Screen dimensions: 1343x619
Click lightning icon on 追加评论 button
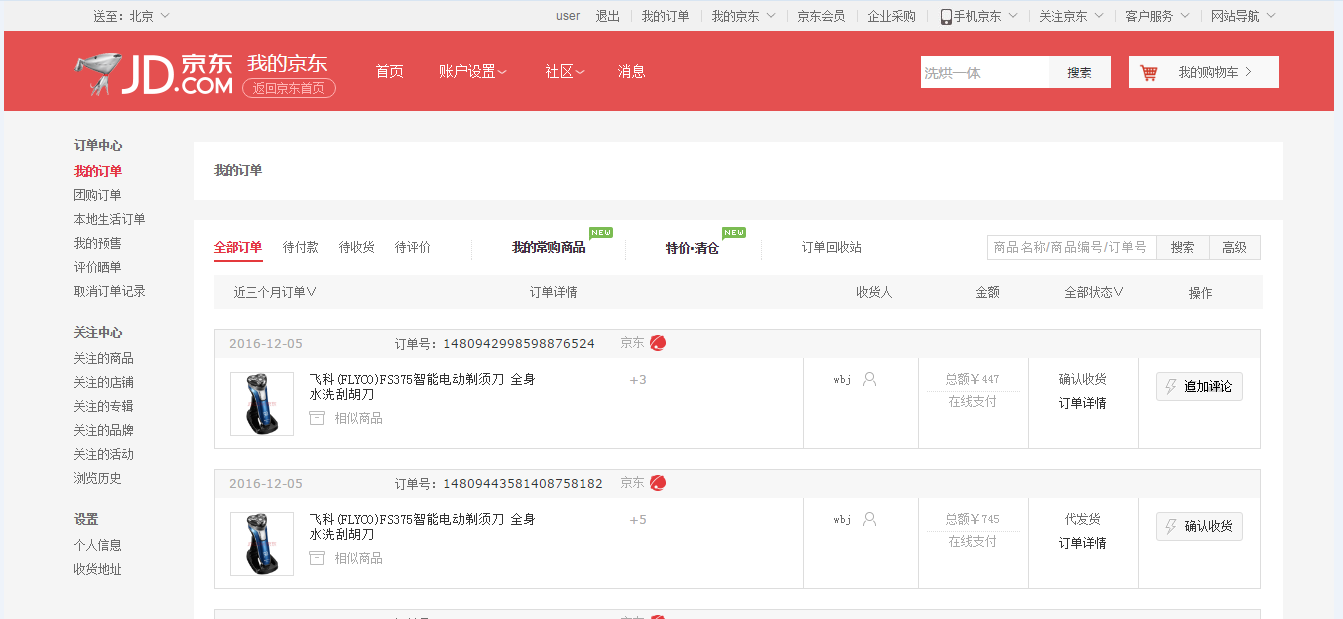1171,386
